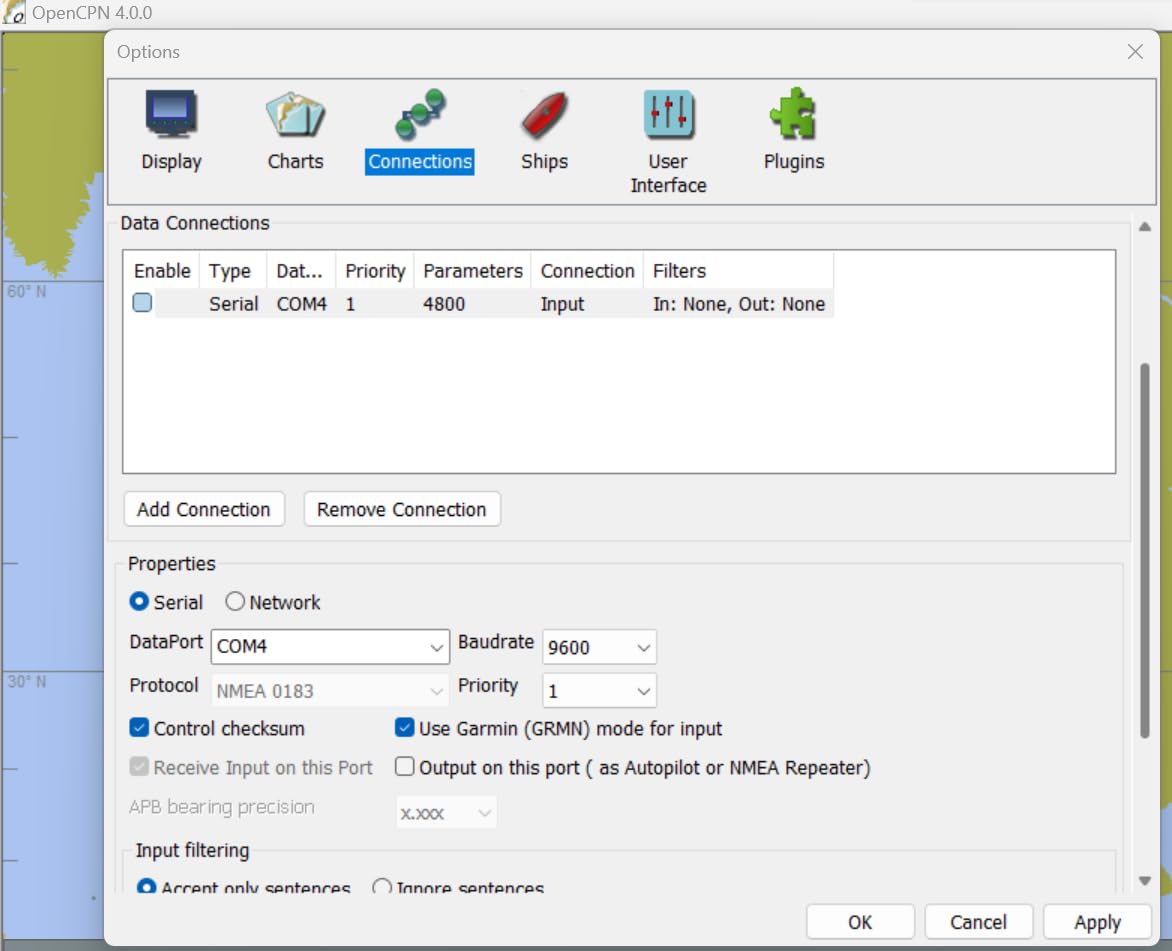The height and width of the screenshot is (951, 1172).
Task: Close the Options dialog with X
Action: [x=1135, y=52]
